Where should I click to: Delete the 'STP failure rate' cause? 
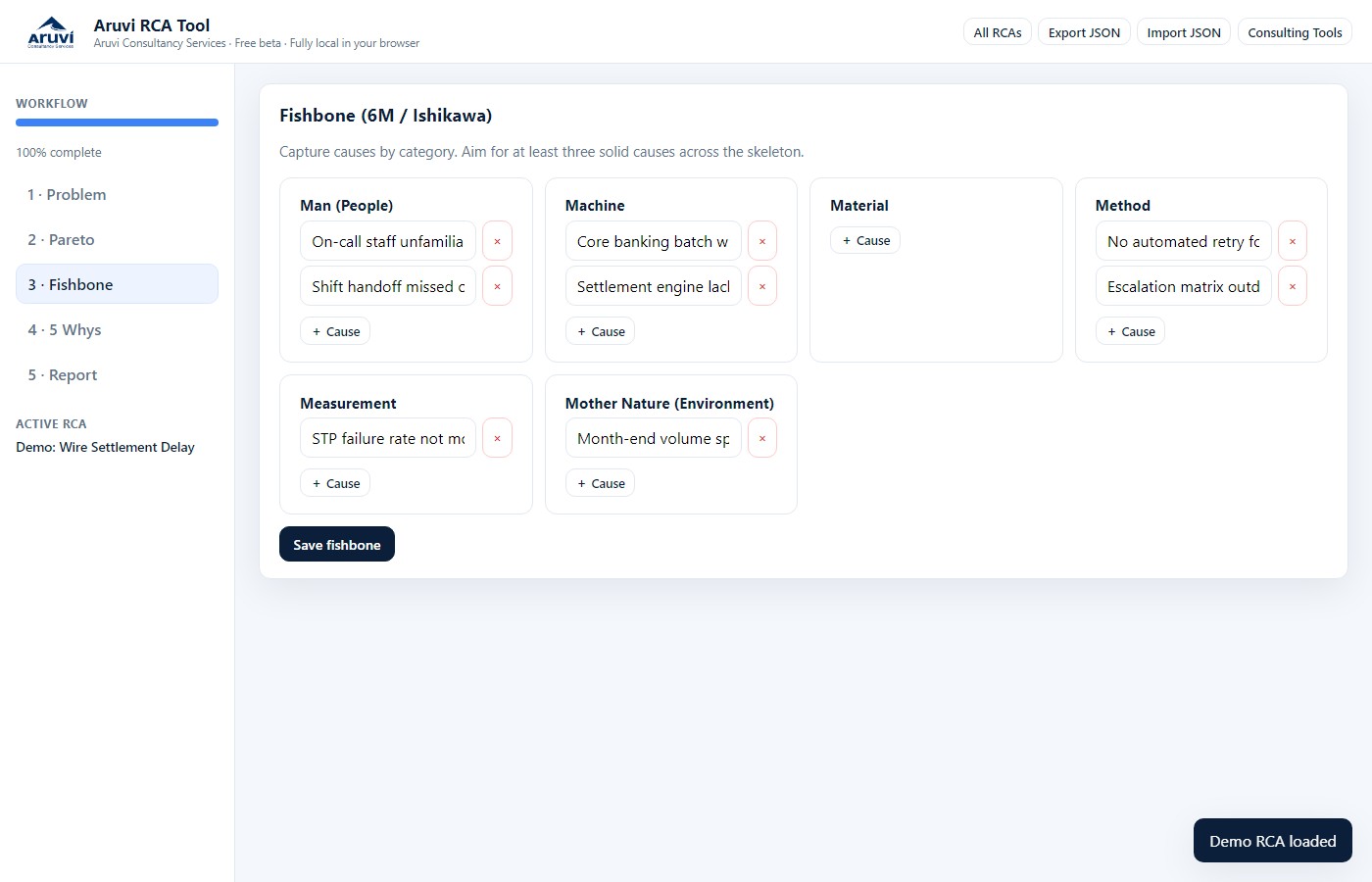[497, 438]
